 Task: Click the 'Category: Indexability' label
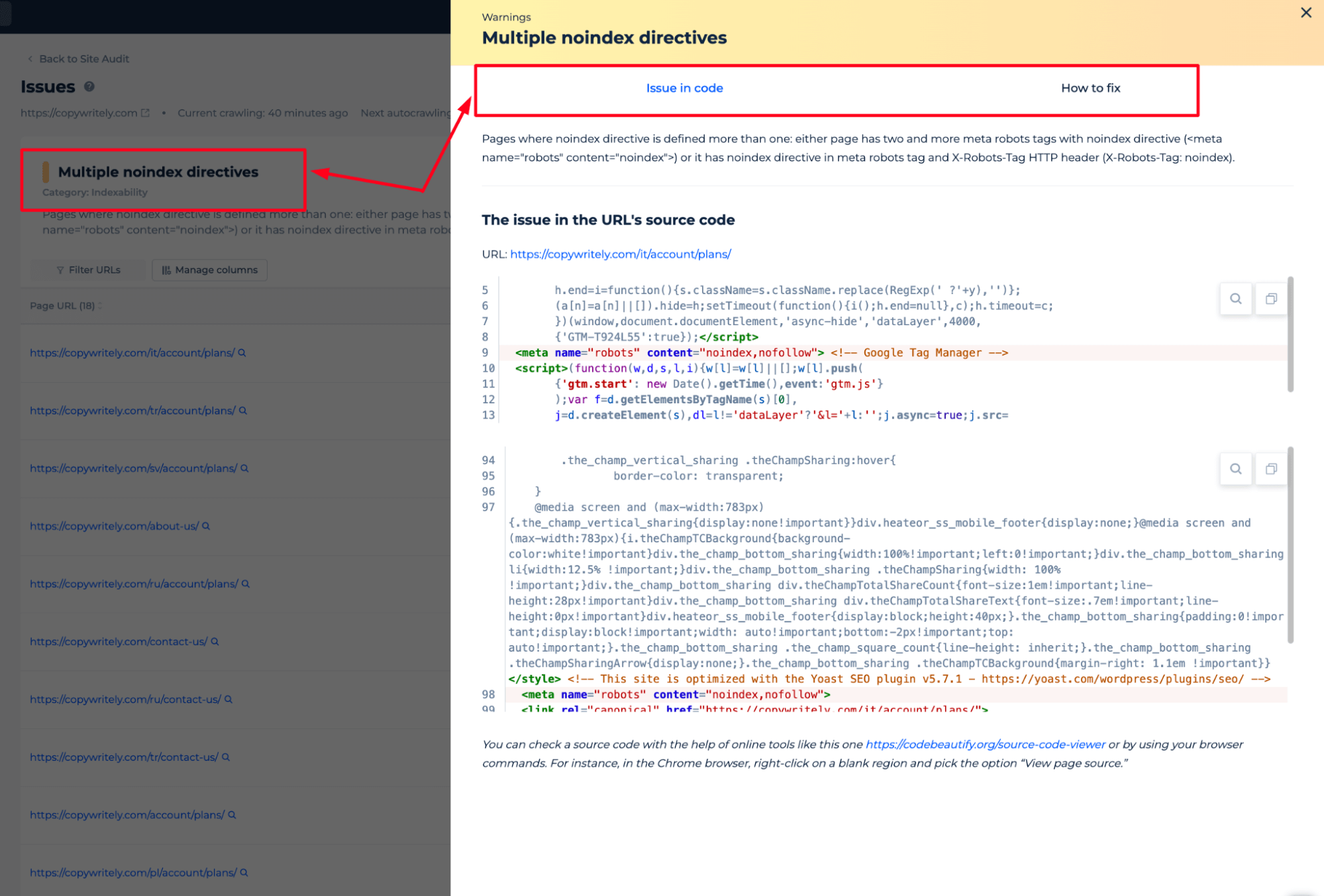[x=95, y=193]
